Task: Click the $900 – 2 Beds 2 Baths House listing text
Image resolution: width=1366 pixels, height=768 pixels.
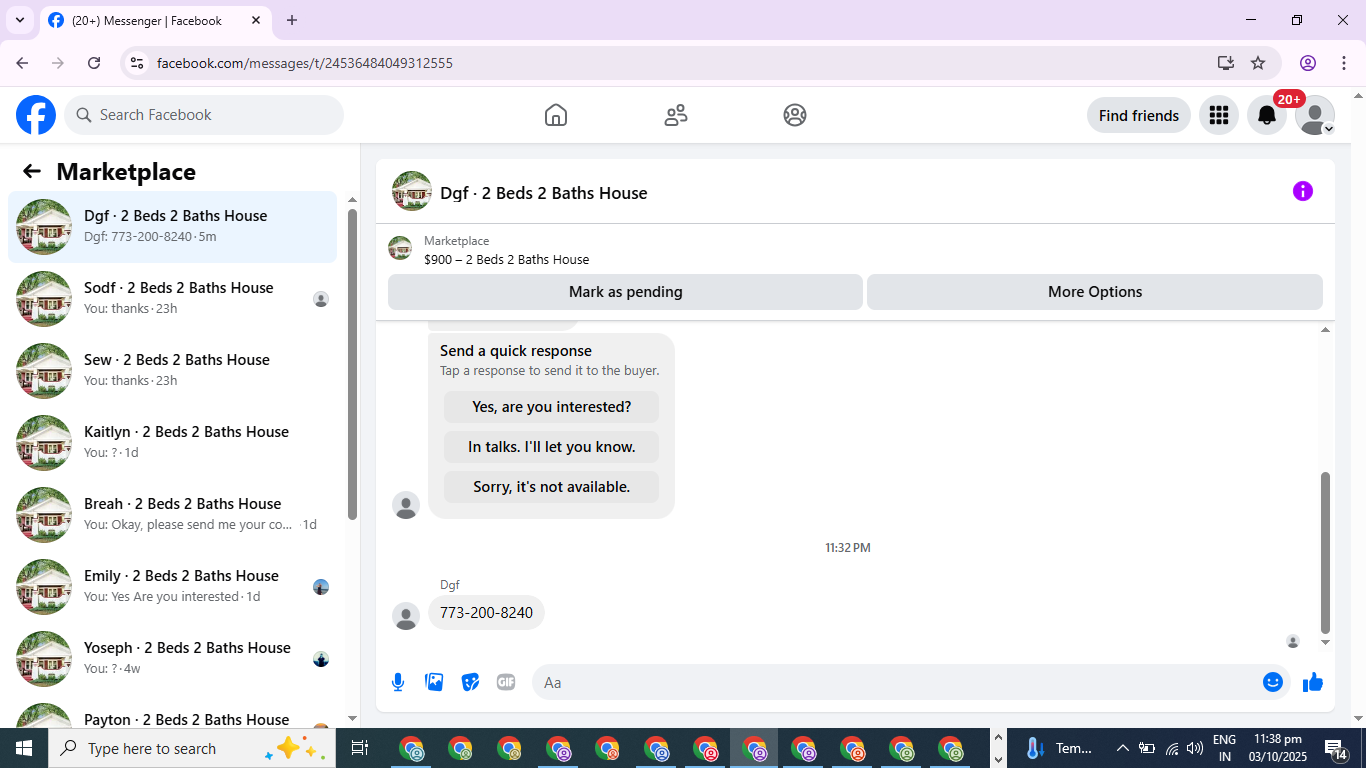Action: point(506,259)
